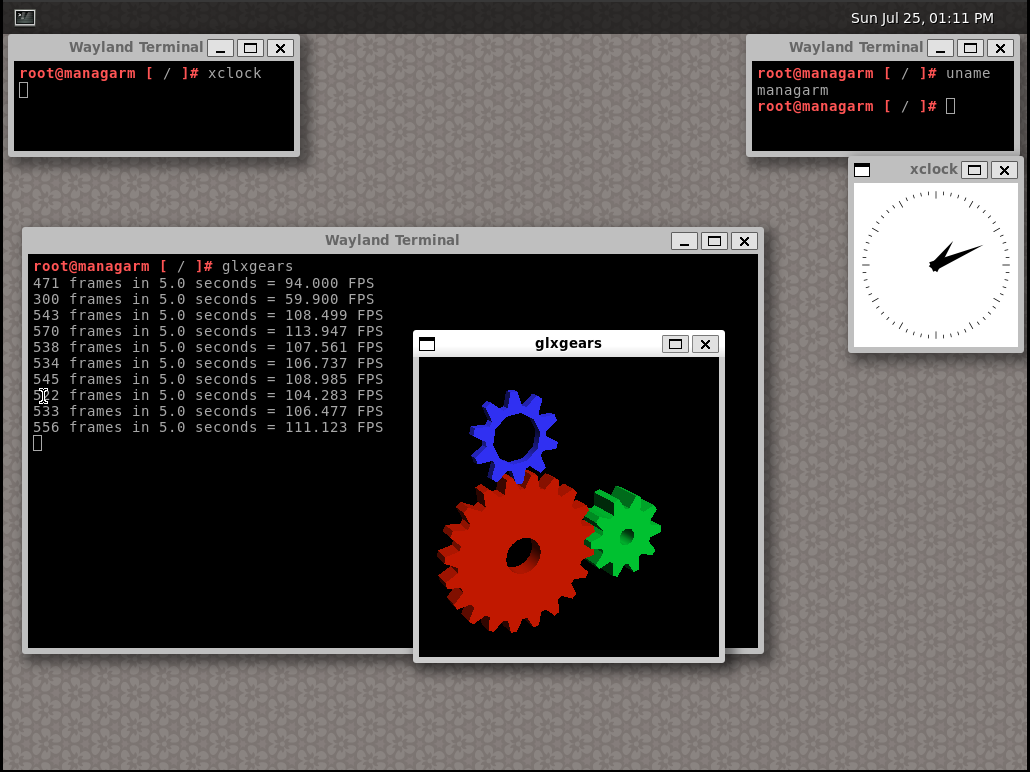Open the terminal launcher icon in top panel
The height and width of the screenshot is (772, 1030).
pos(24,17)
